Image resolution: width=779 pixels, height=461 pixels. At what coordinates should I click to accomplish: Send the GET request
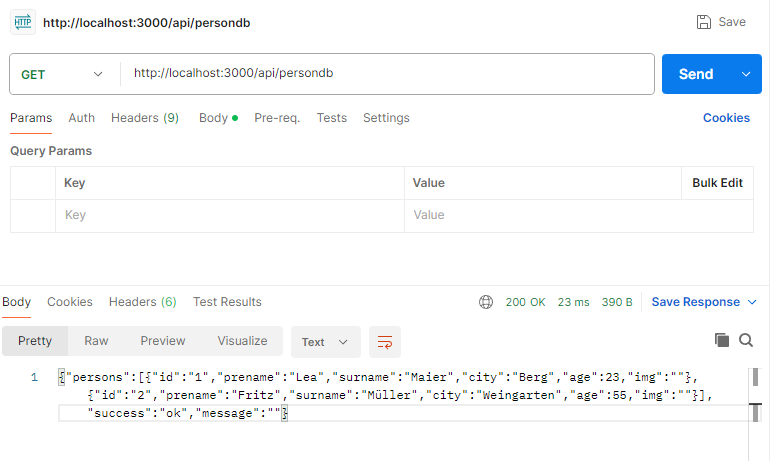click(696, 74)
